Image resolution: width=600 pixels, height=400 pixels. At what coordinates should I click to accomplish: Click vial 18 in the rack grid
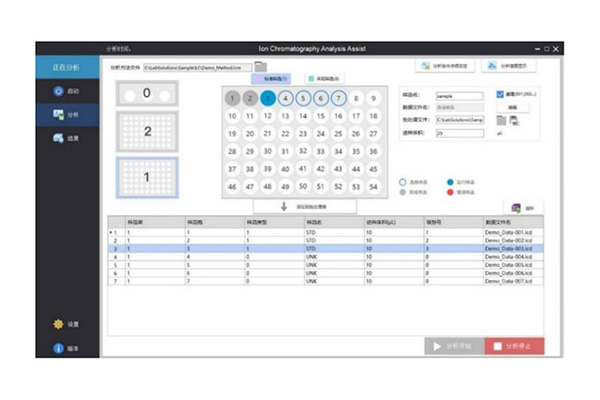(x=373, y=116)
